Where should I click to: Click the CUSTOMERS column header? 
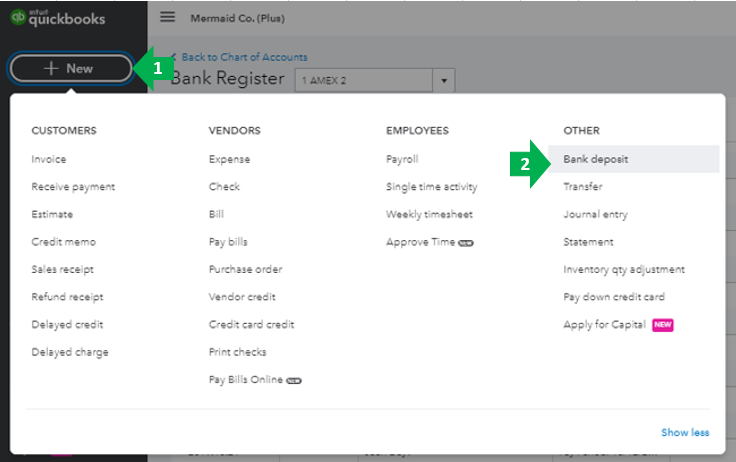pos(64,131)
